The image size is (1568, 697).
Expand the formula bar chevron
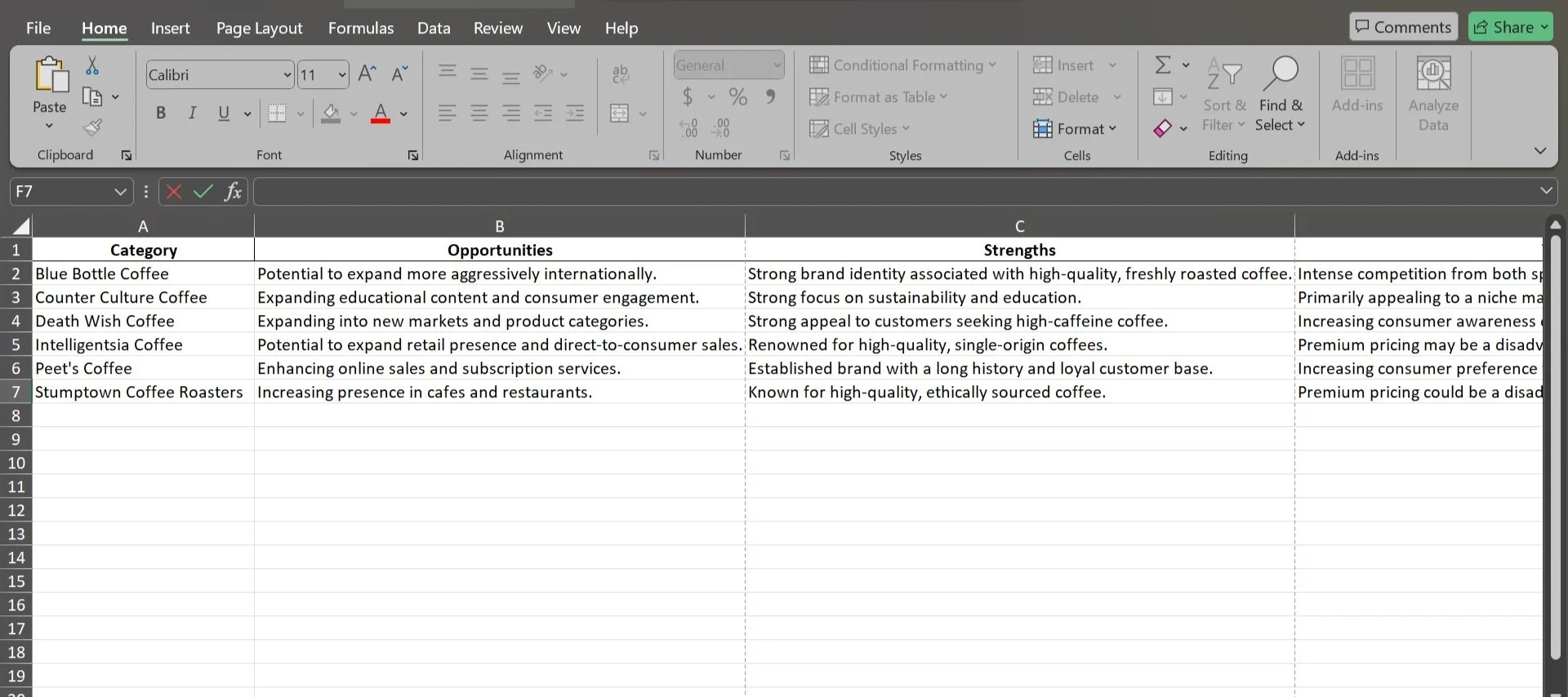pos(1546,190)
